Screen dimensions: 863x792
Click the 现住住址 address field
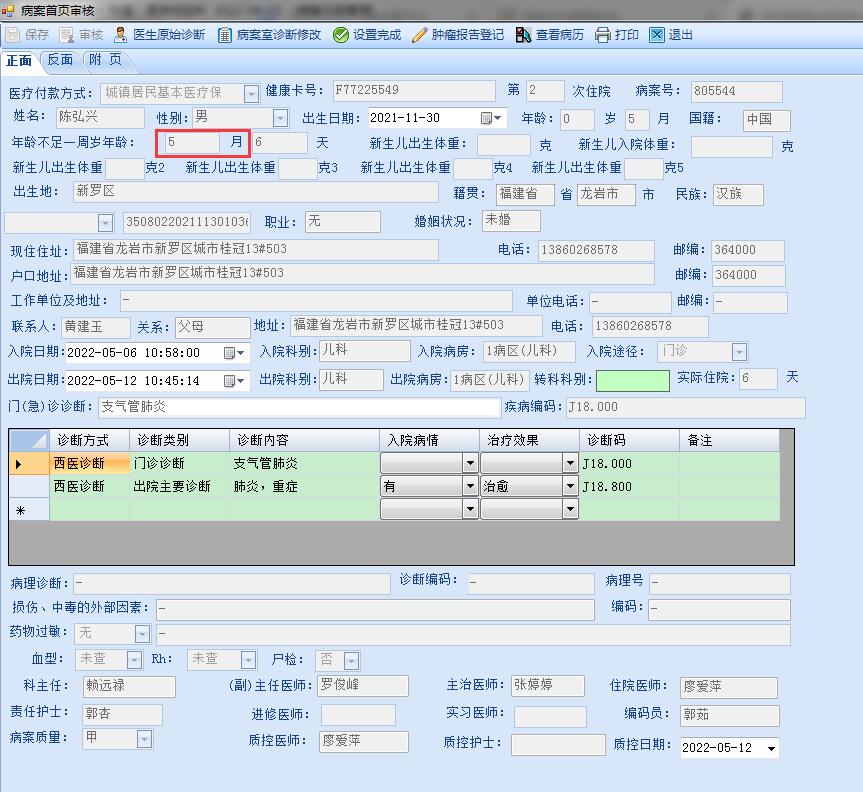(256, 249)
